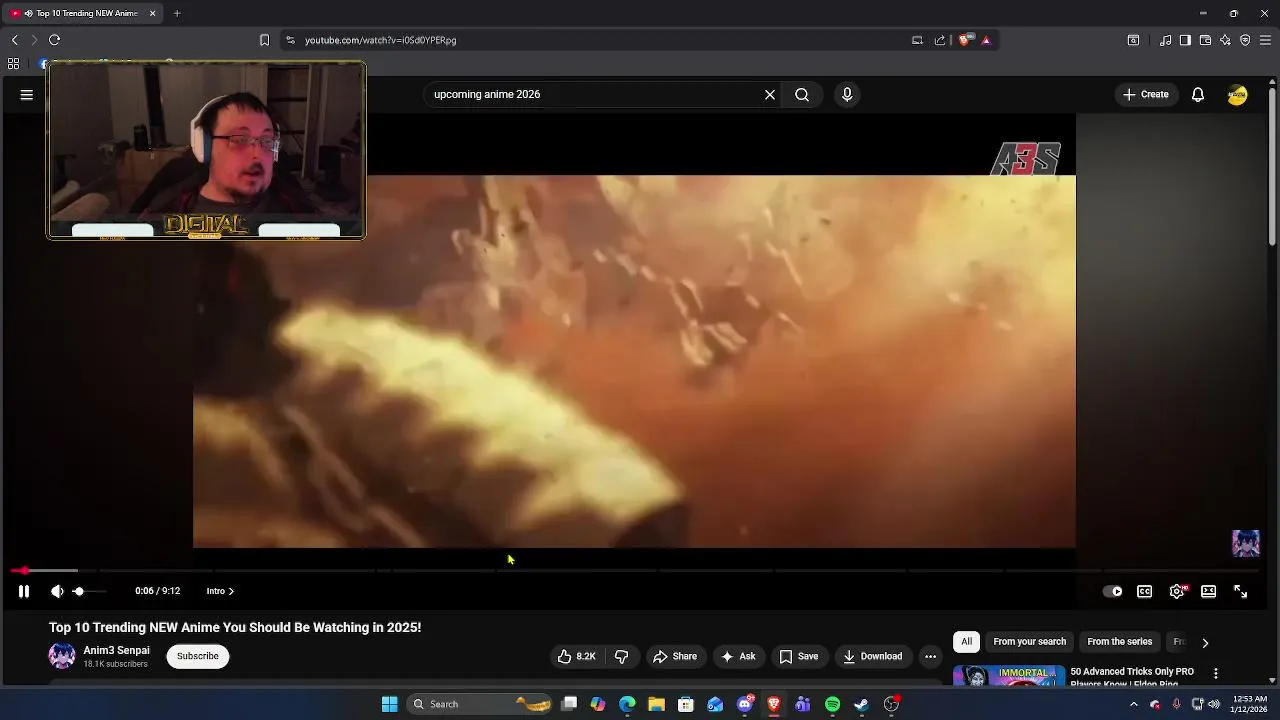The height and width of the screenshot is (720, 1280).
Task: Adjust the video volume slider
Action: [x=88, y=591]
